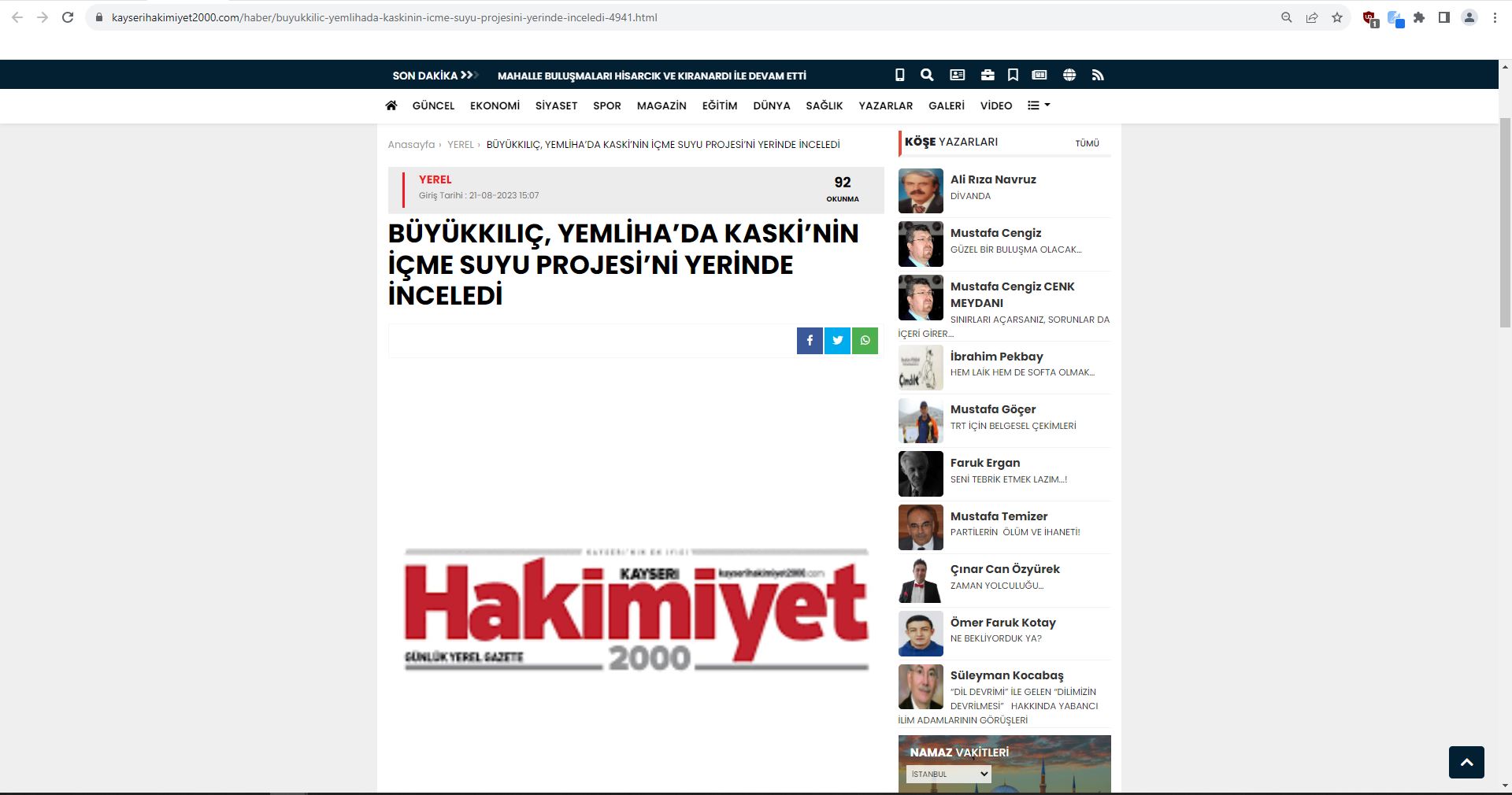The image size is (1512, 795).
Task: Click the globe icon in top bar
Action: click(1069, 75)
